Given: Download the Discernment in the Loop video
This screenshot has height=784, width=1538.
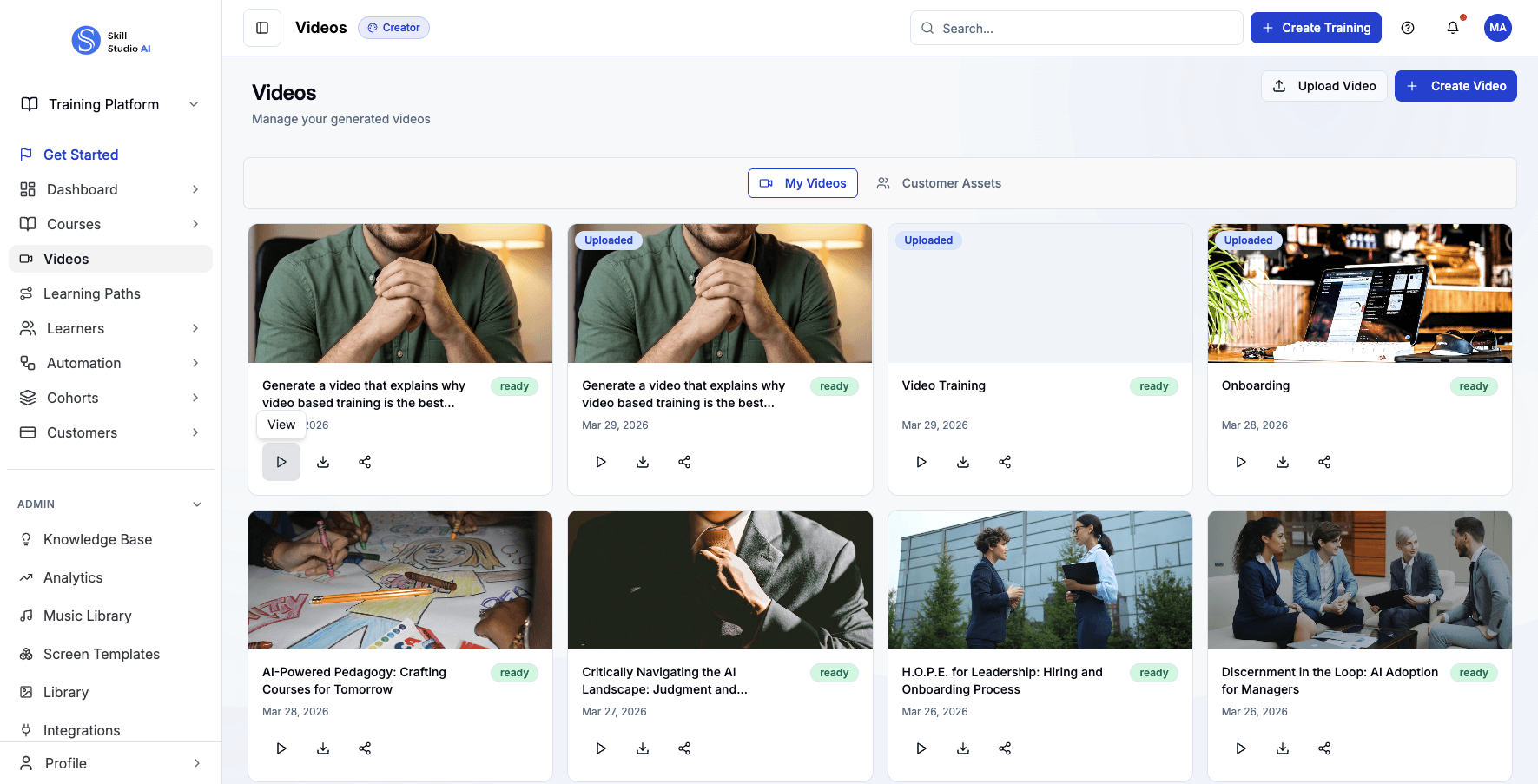Looking at the screenshot, I should [1283, 748].
